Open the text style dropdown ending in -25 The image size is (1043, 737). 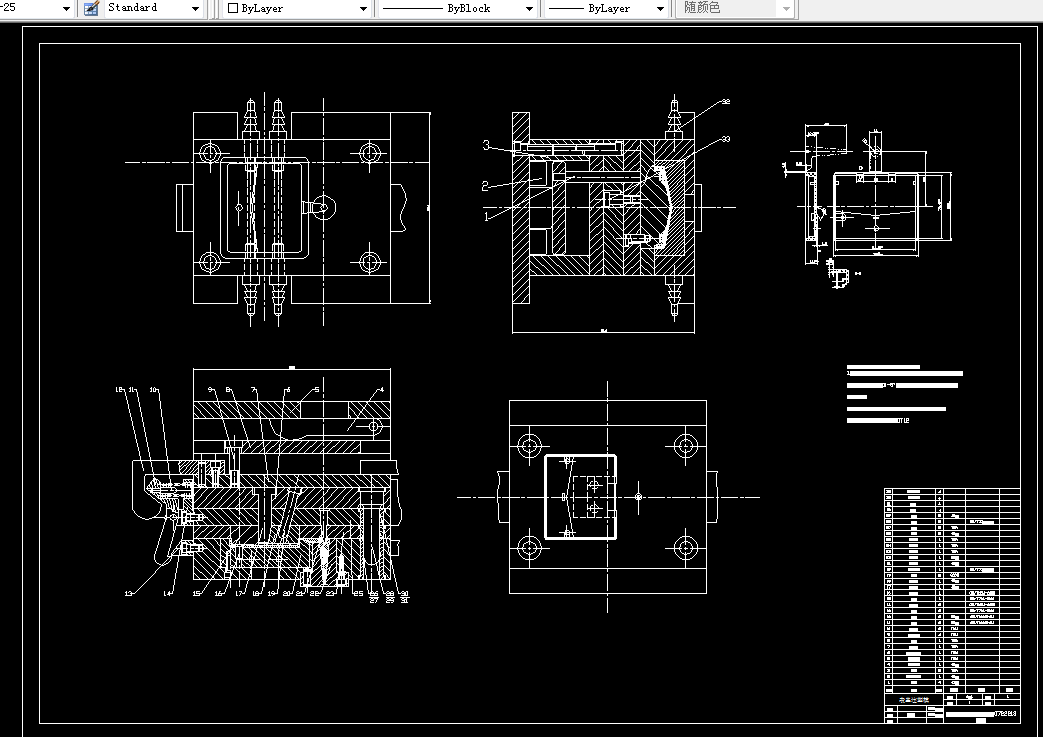(66, 9)
